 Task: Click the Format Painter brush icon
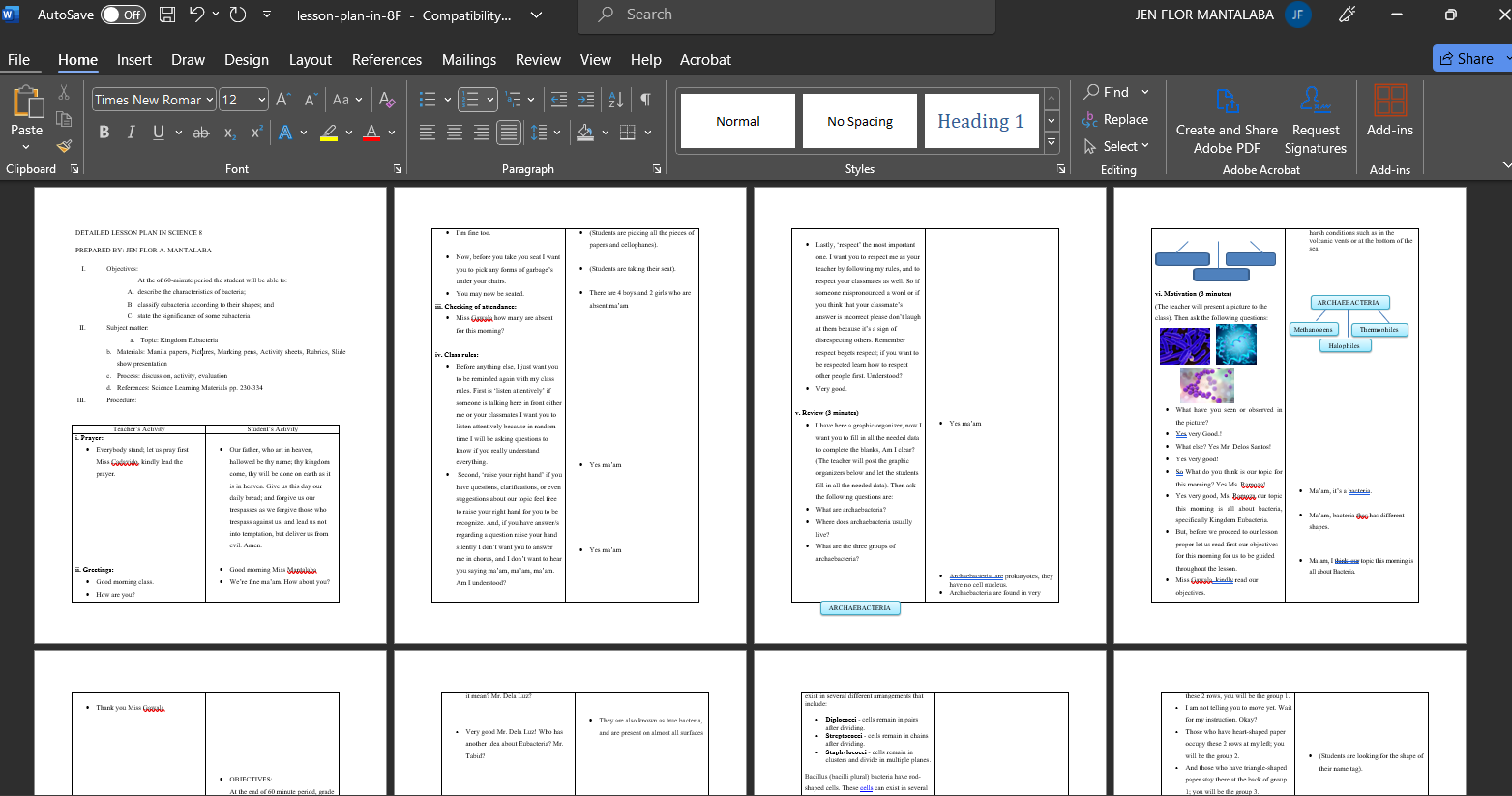pos(64,146)
